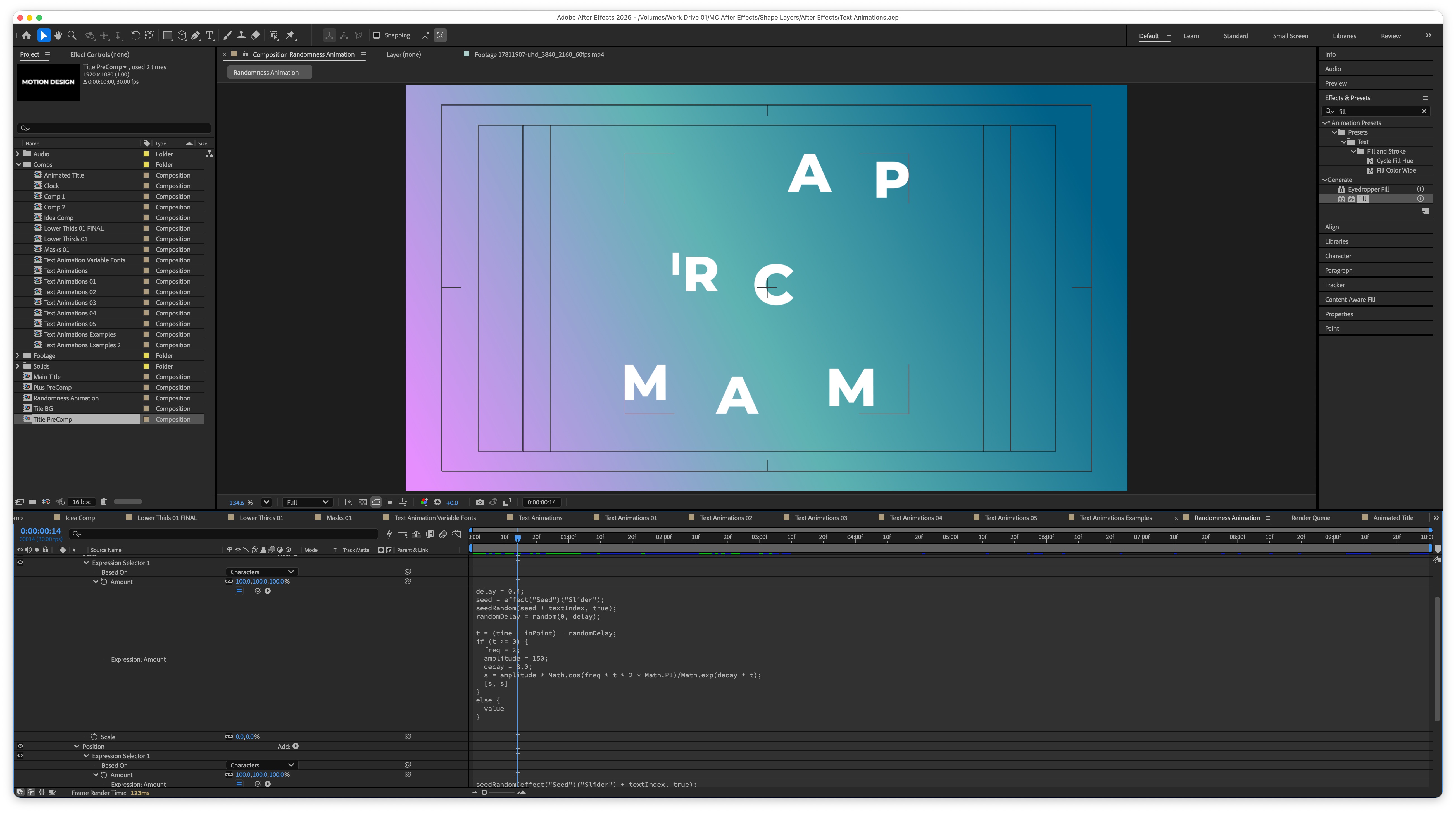Image resolution: width=1456 pixels, height=813 pixels.
Task: Select the Eraser tool
Action: [x=256, y=35]
